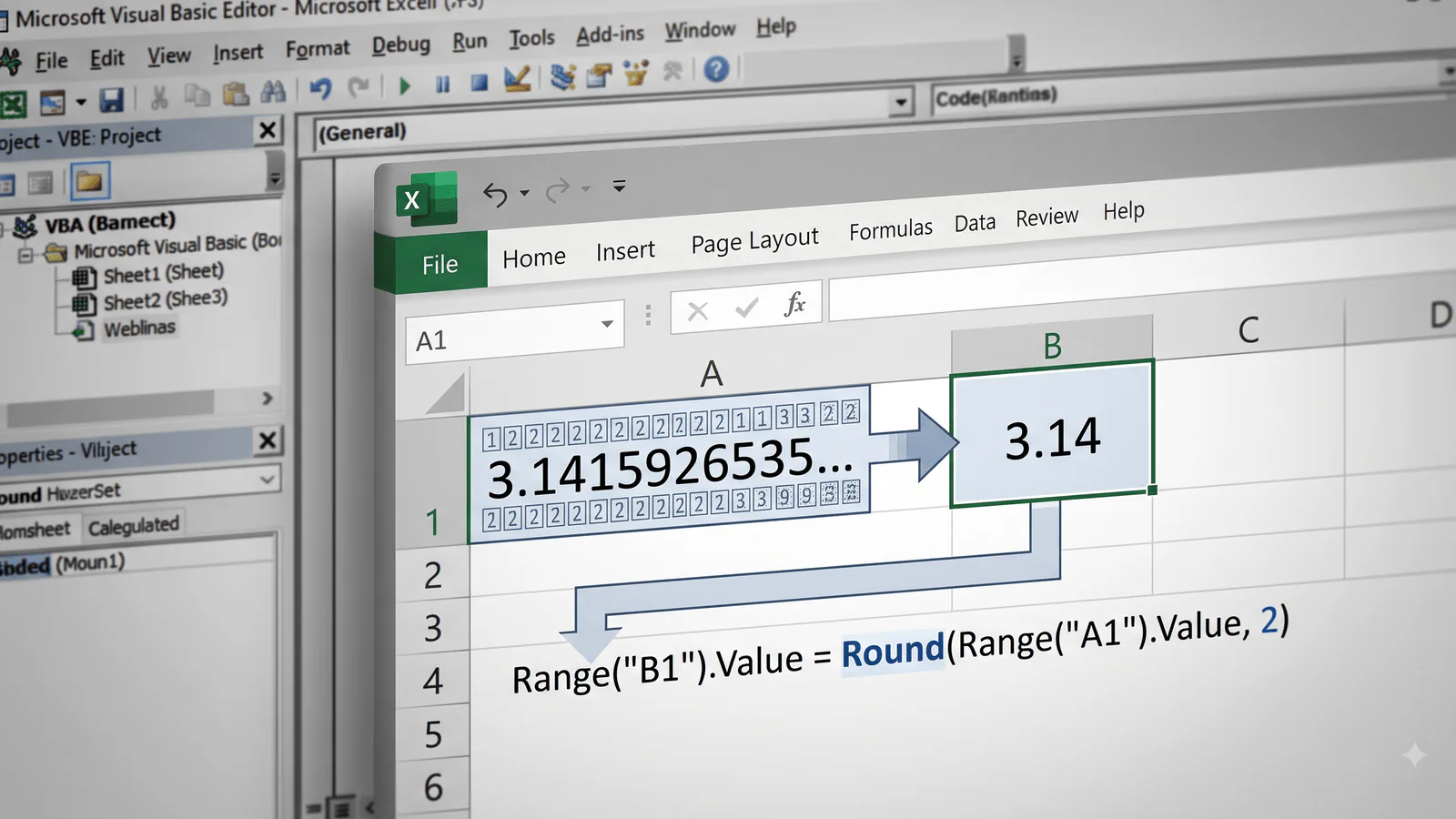The width and height of the screenshot is (1456, 819).
Task: Open the Insert UserForm dropdown arrow
Action: click(81, 102)
